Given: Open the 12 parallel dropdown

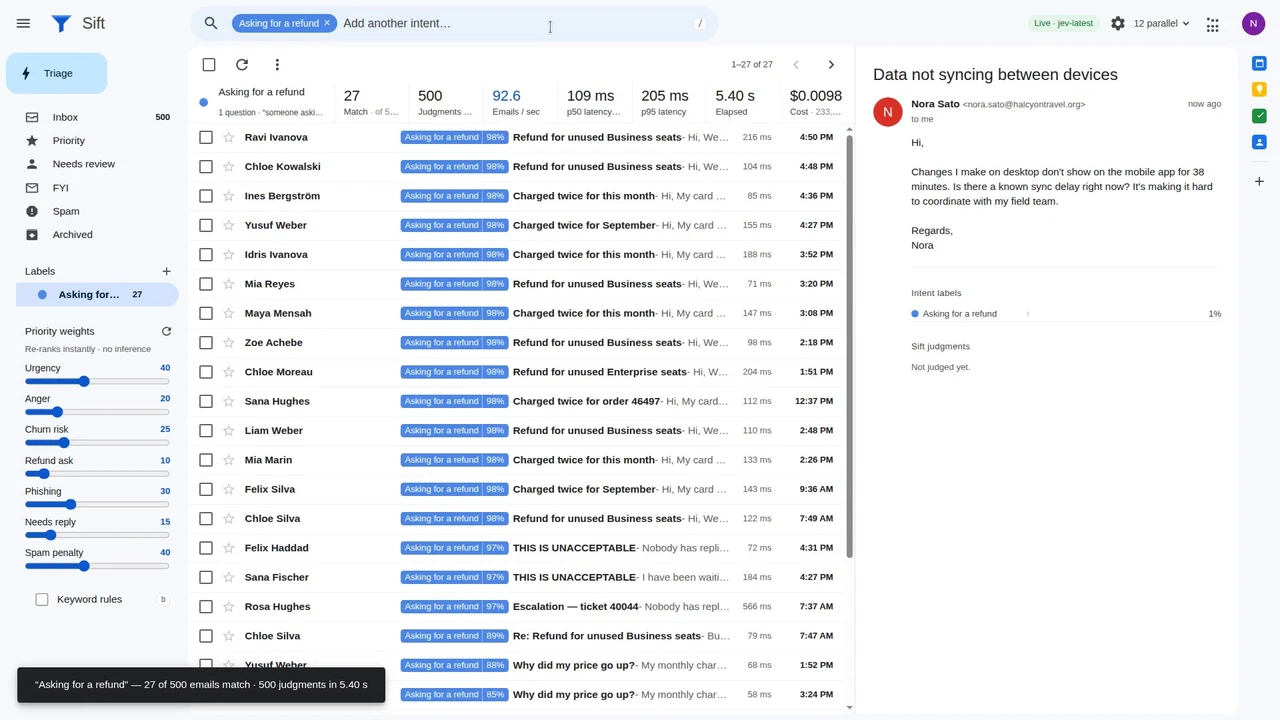Looking at the screenshot, I should [x=1161, y=23].
